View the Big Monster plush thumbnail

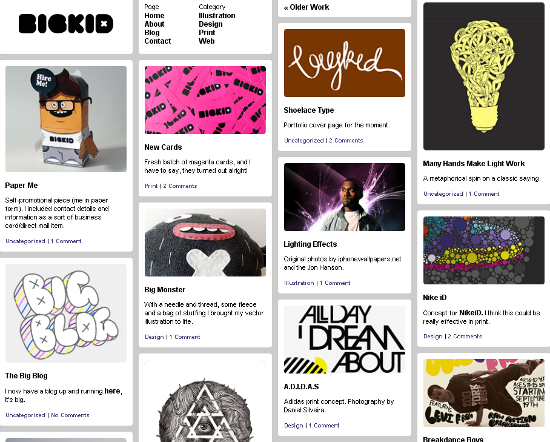tap(205, 242)
